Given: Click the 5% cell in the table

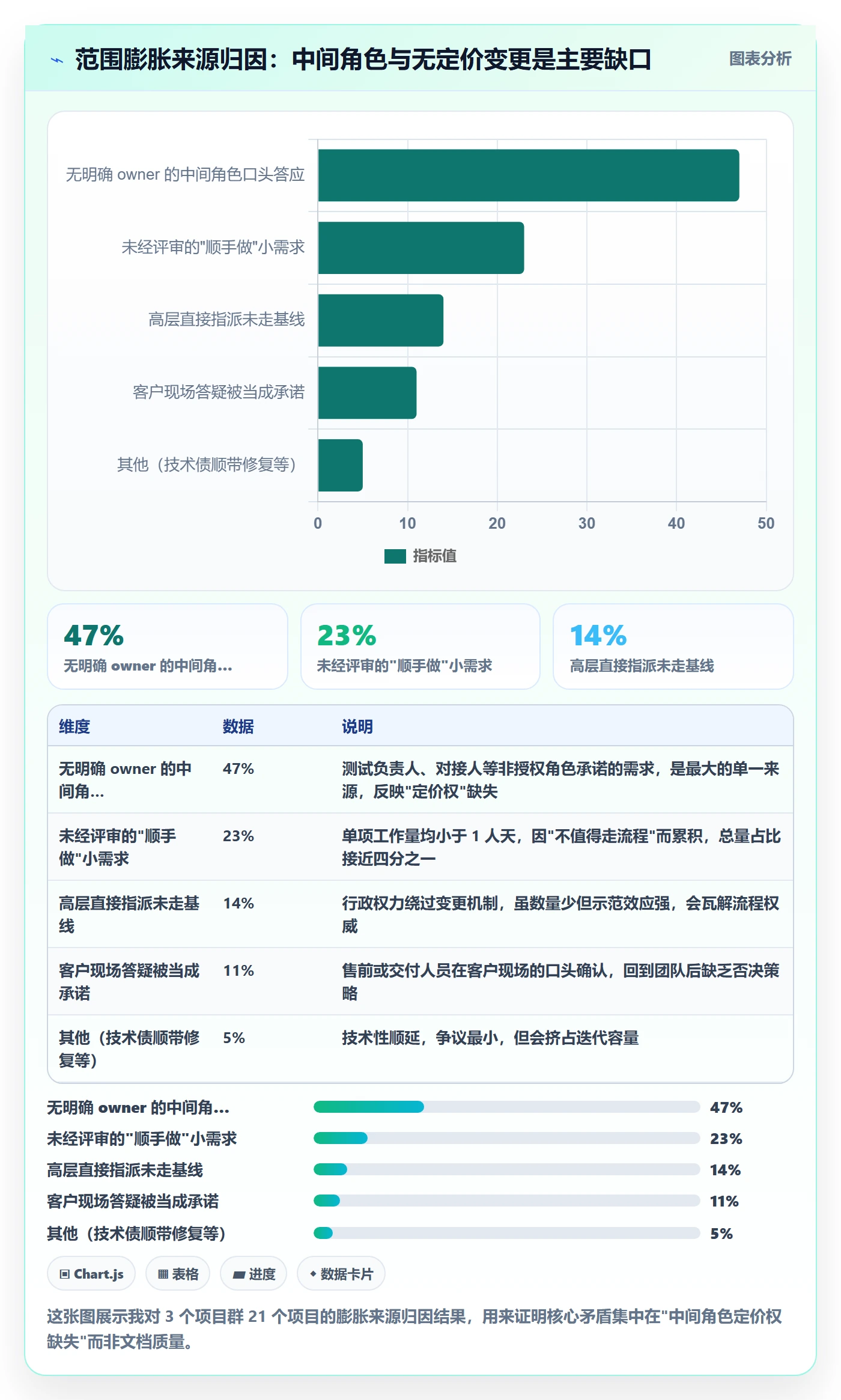Looking at the screenshot, I should pos(234,1038).
